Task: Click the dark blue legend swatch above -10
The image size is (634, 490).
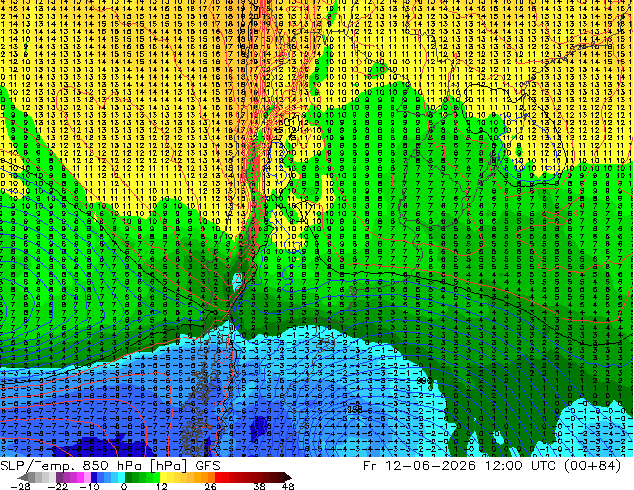Action: (x=94, y=477)
